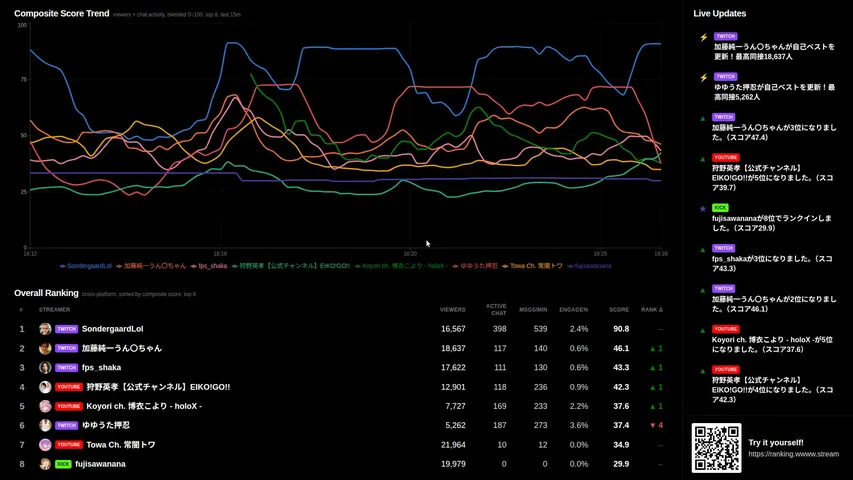Click the Twitch badge on the fps_shaka 43.3 update
The height and width of the screenshot is (480, 853).
click(724, 248)
